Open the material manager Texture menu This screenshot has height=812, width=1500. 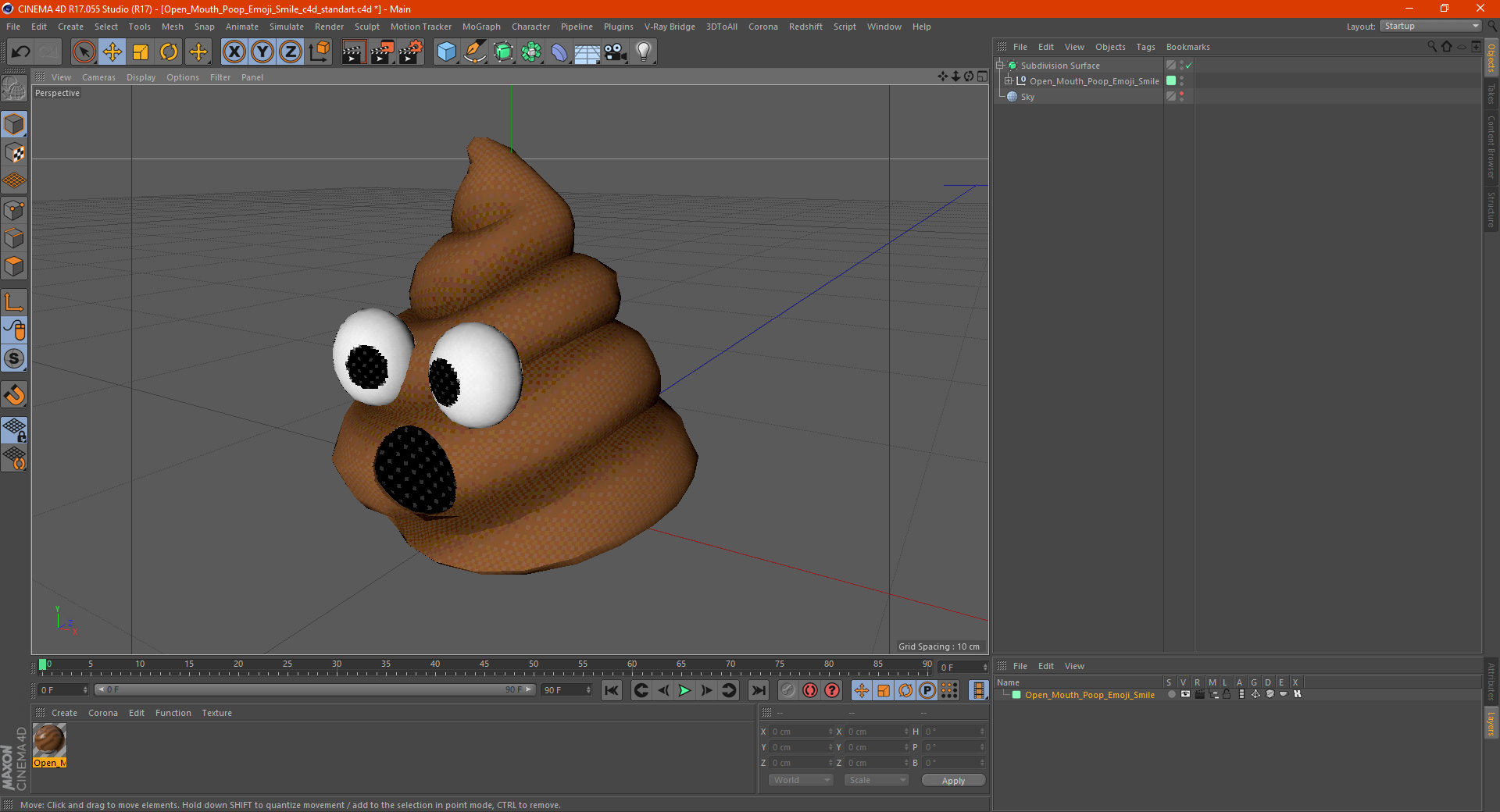click(x=216, y=713)
